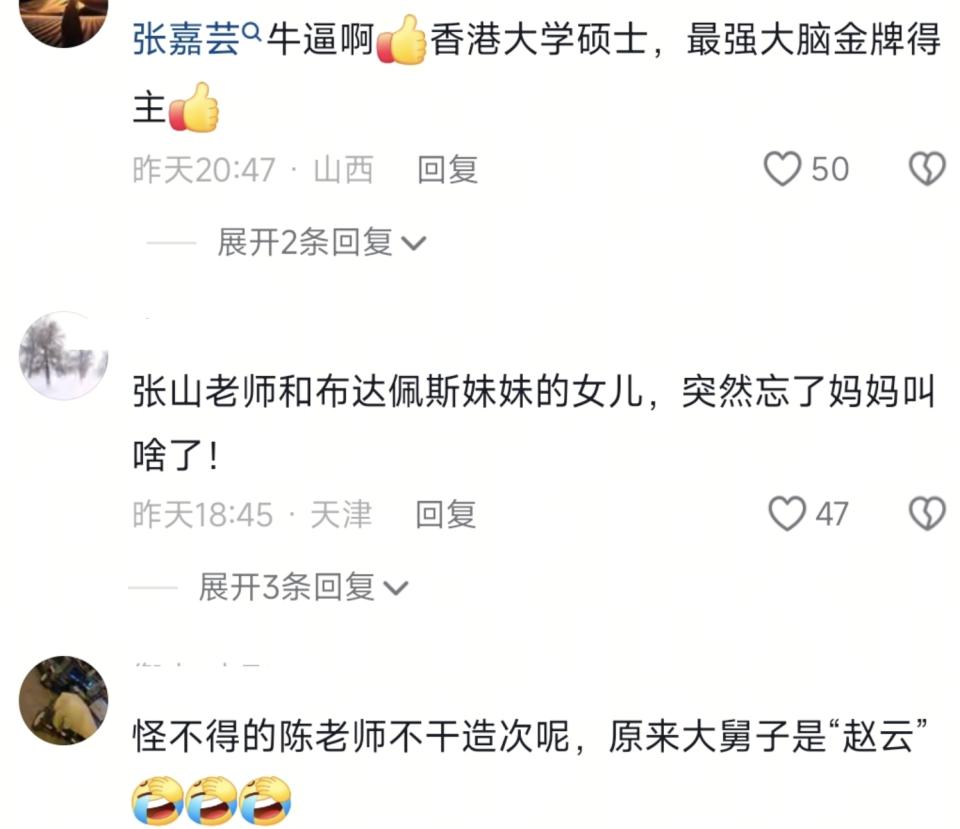
Task: Click the chevron next to 展开3条回复
Action: [396, 589]
